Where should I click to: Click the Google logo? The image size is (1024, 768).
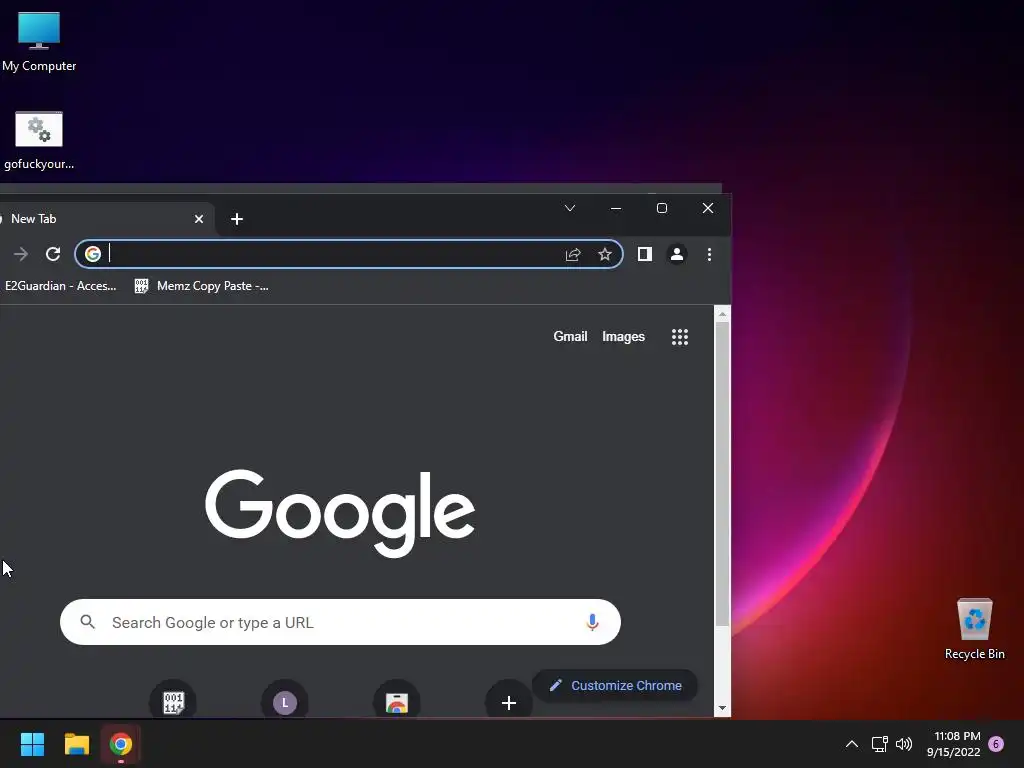coord(340,513)
